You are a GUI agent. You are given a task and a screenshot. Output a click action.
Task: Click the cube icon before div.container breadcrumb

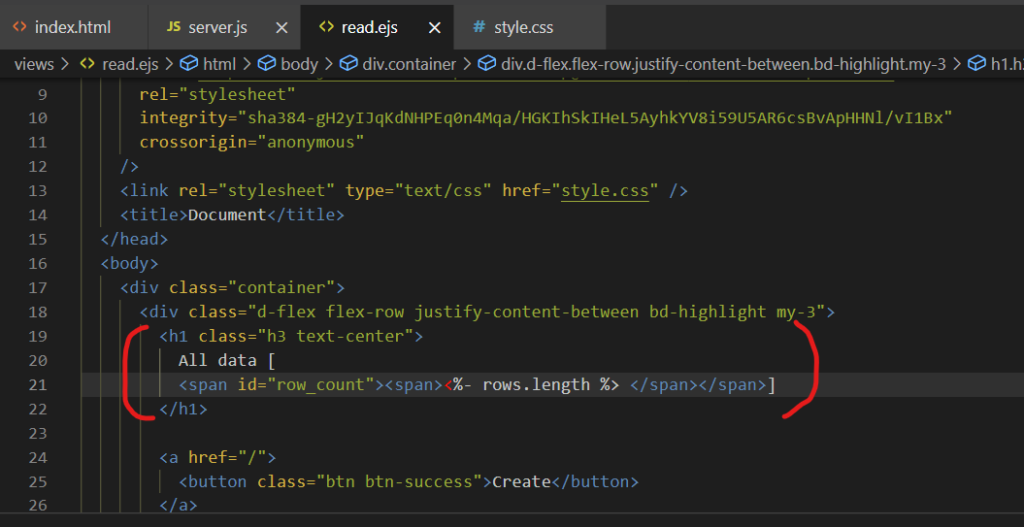(x=349, y=64)
